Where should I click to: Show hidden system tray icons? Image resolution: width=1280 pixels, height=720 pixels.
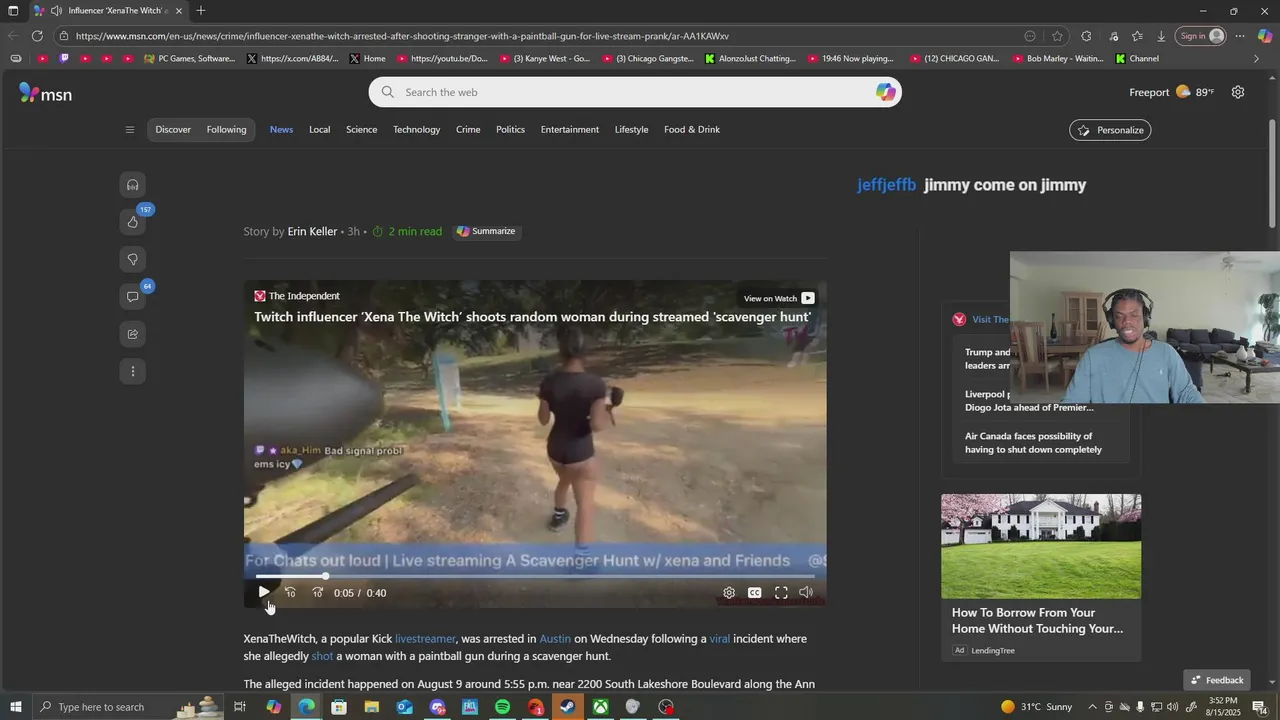click(1092, 707)
